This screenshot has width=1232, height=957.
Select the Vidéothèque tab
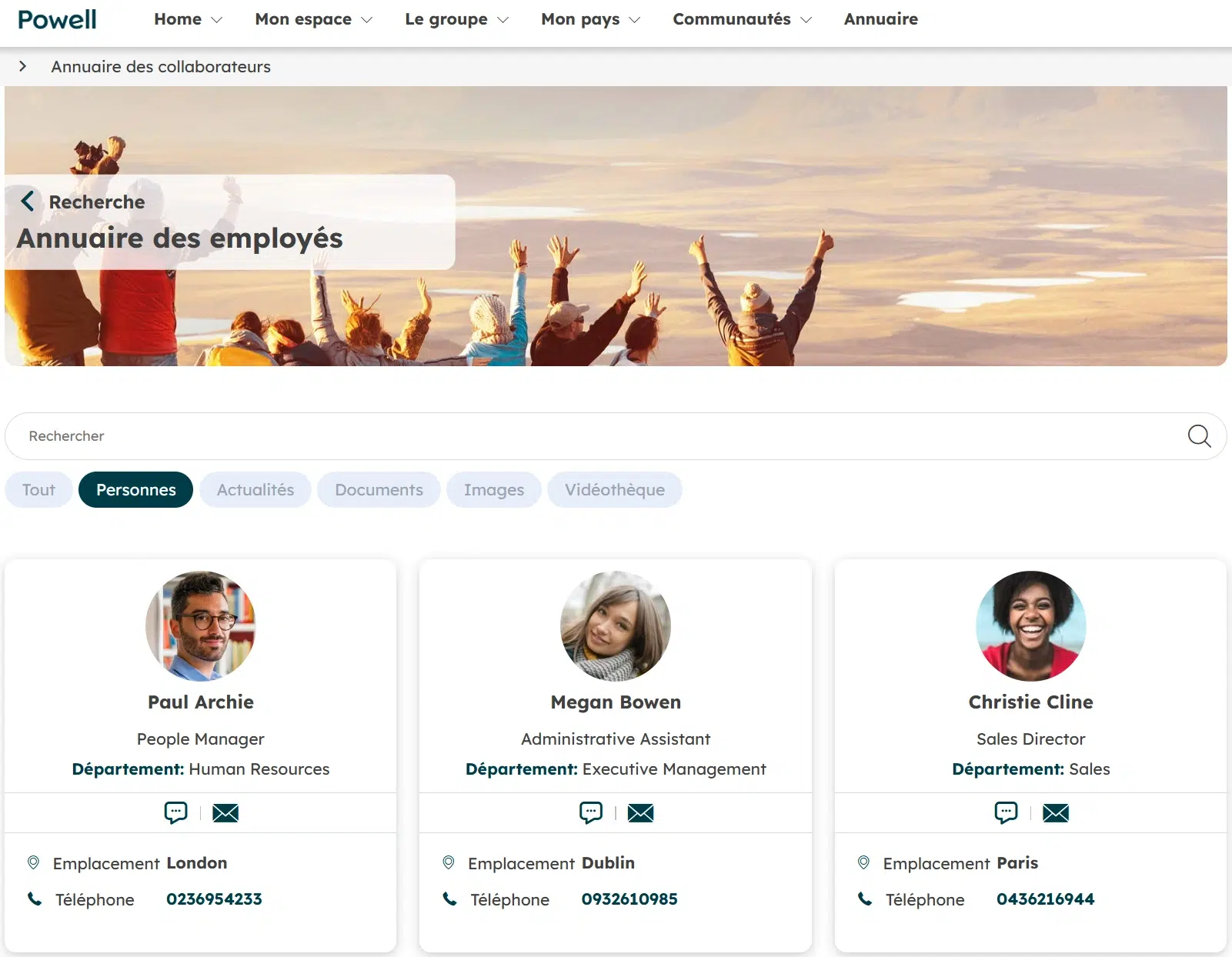[x=614, y=489]
